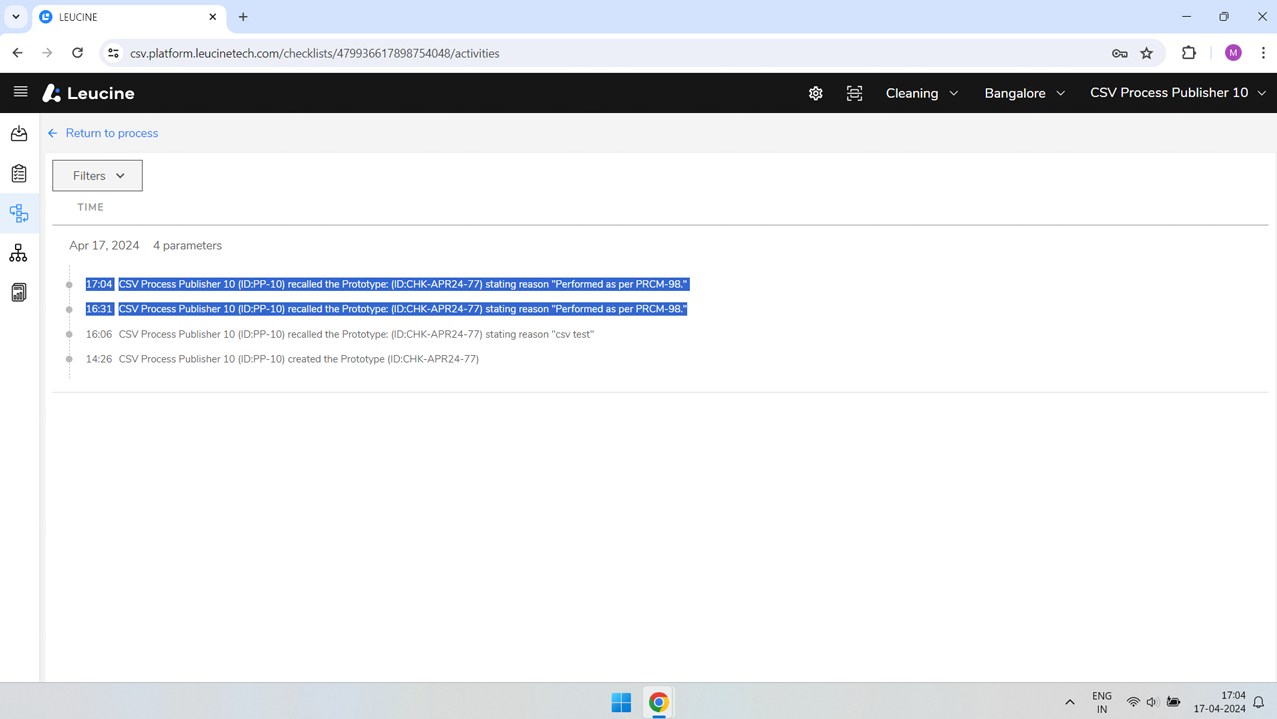Open the taskbar clock and date
Viewport: 1277px width, 719px height.
[1220, 702]
